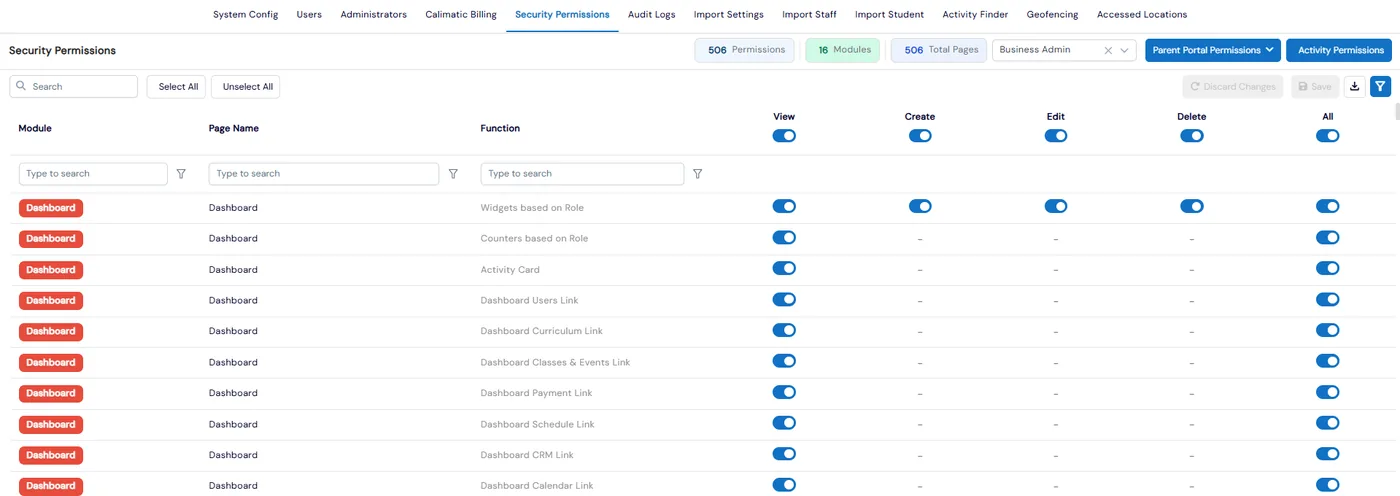Click filter funnel next to Page Name search
This screenshot has width=1400, height=496.
453,174
